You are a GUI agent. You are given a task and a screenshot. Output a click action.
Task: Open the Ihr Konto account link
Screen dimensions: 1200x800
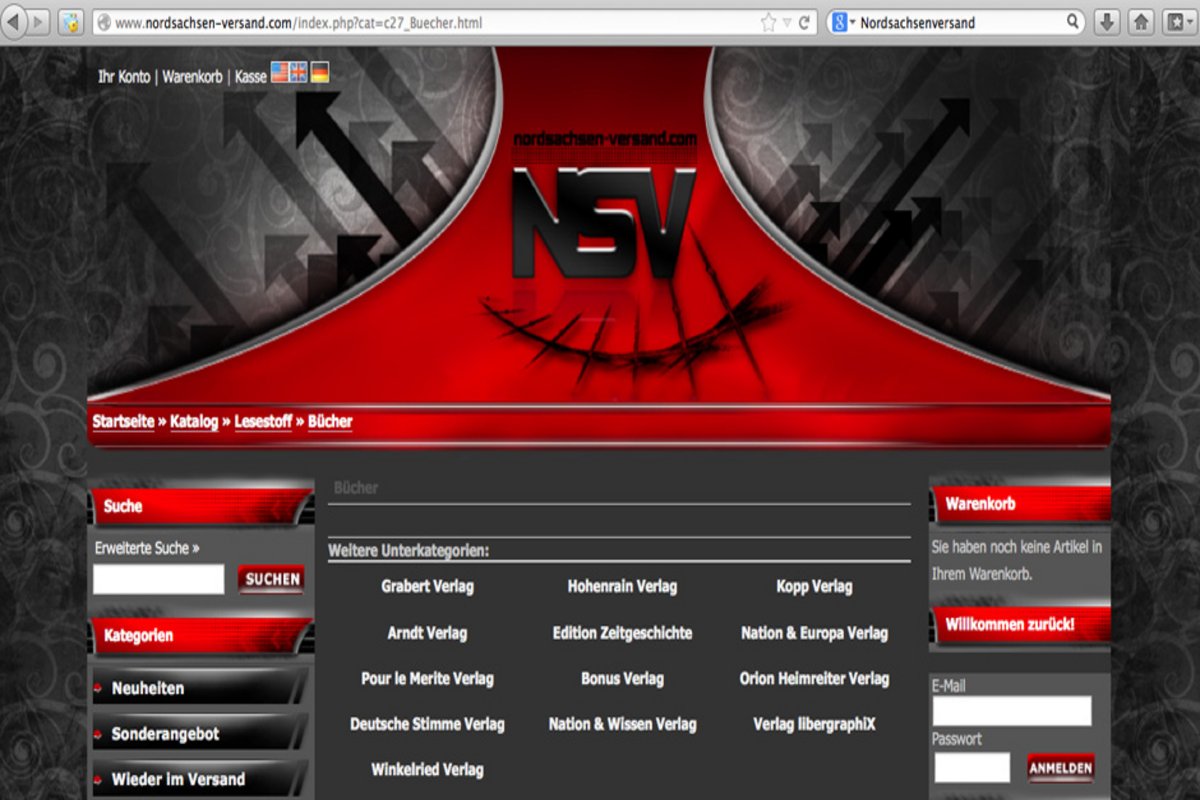click(x=124, y=76)
